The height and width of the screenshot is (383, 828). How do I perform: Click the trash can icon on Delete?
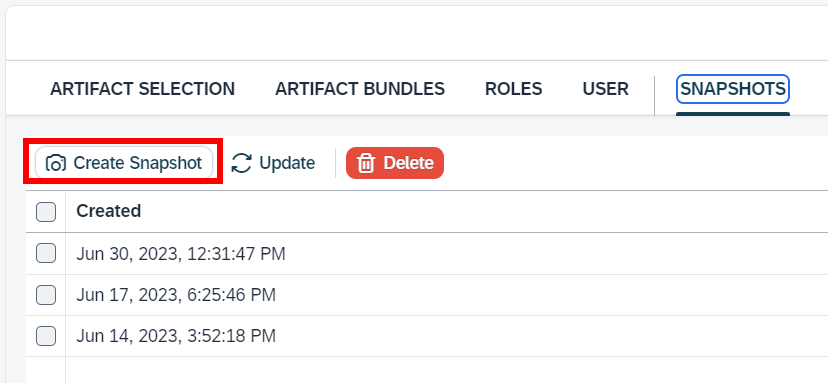[x=366, y=163]
